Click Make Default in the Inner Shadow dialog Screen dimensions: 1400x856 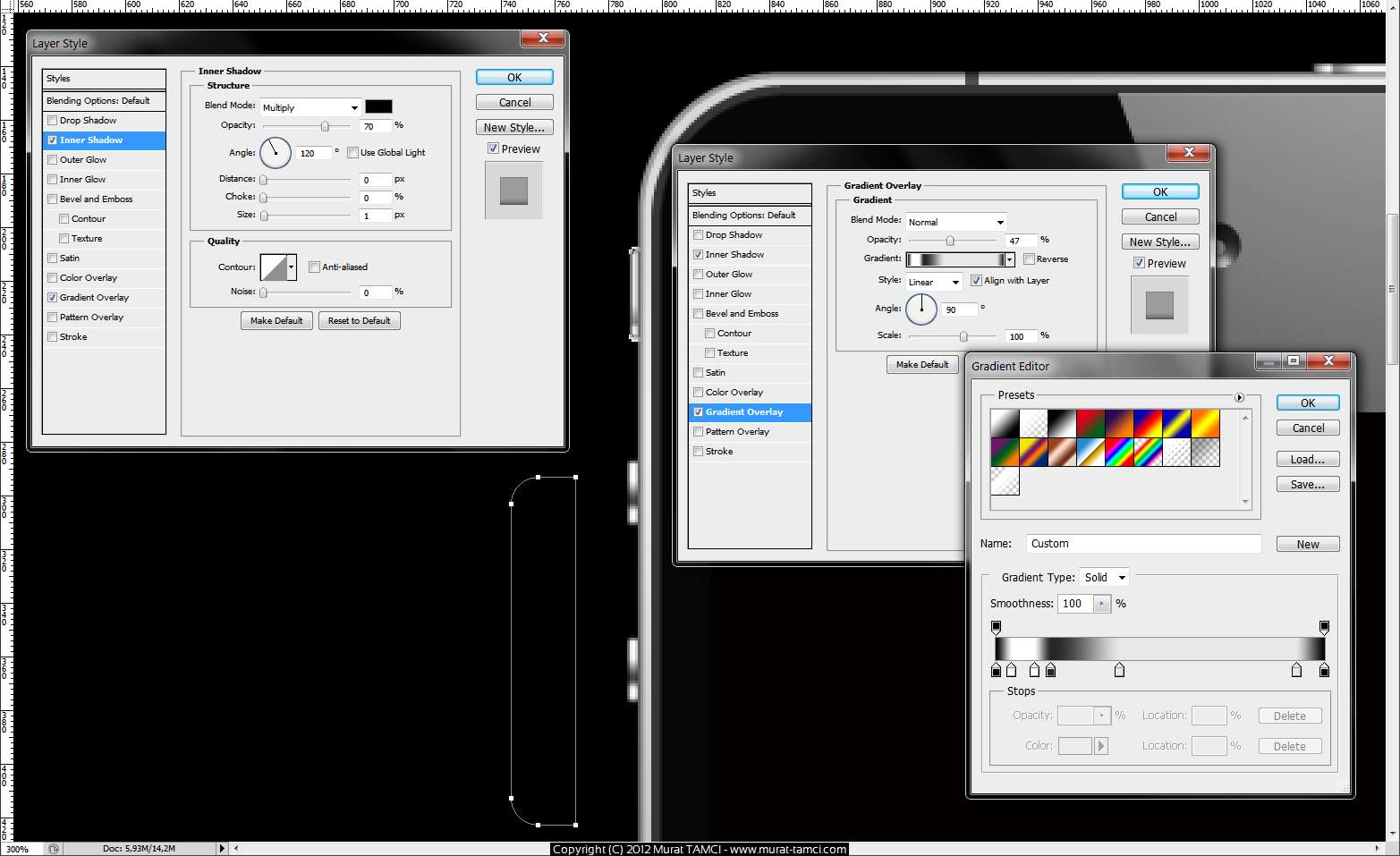(276, 321)
